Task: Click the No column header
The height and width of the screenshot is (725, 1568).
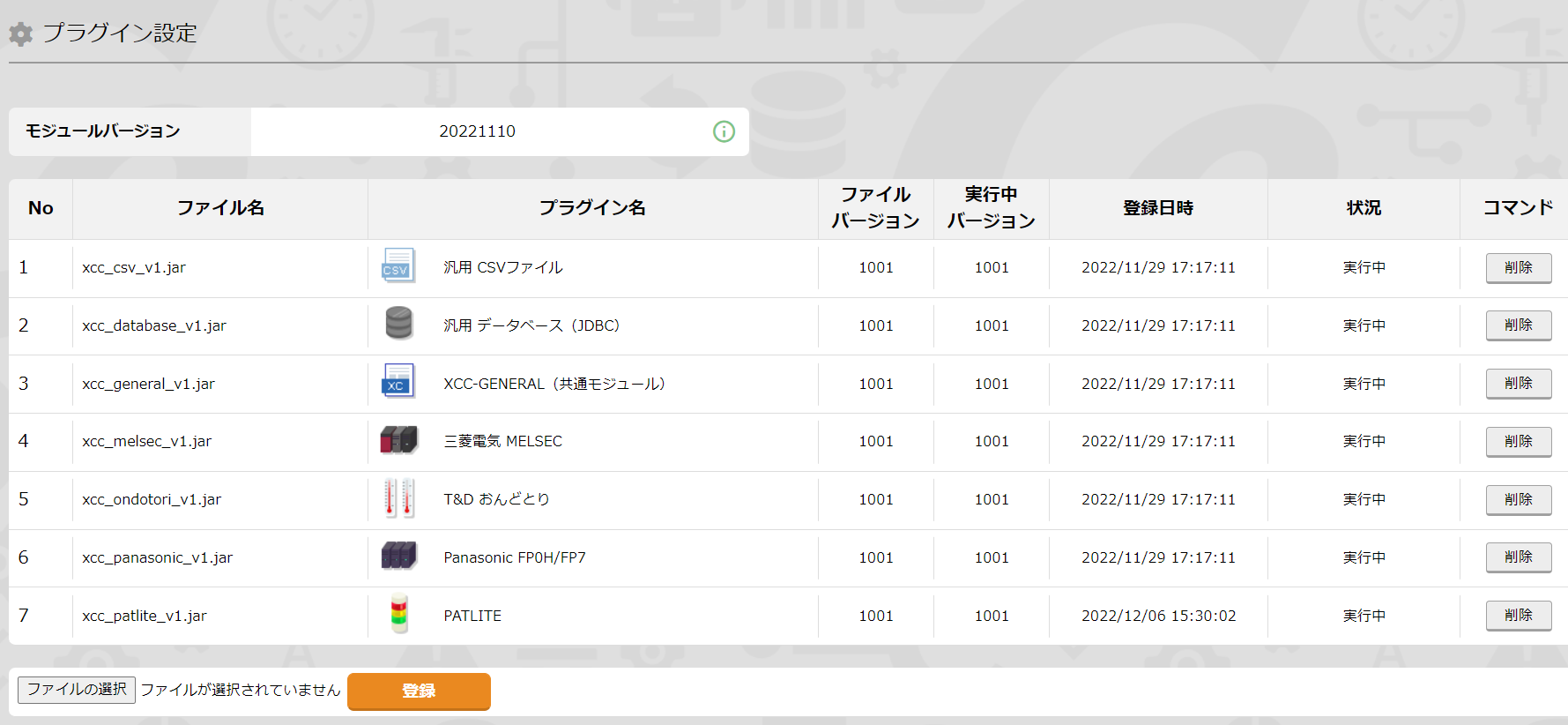Action: pyautogui.click(x=41, y=208)
